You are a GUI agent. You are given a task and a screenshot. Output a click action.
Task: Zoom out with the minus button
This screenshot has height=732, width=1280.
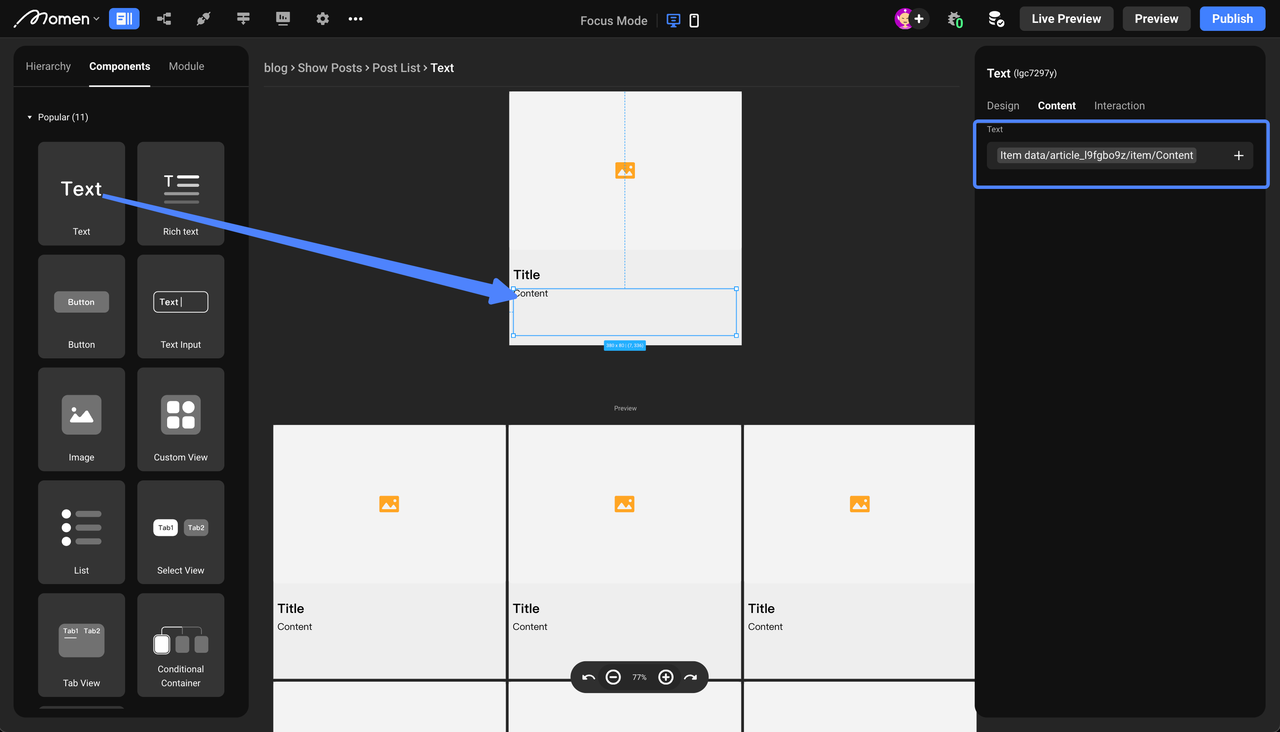point(613,677)
